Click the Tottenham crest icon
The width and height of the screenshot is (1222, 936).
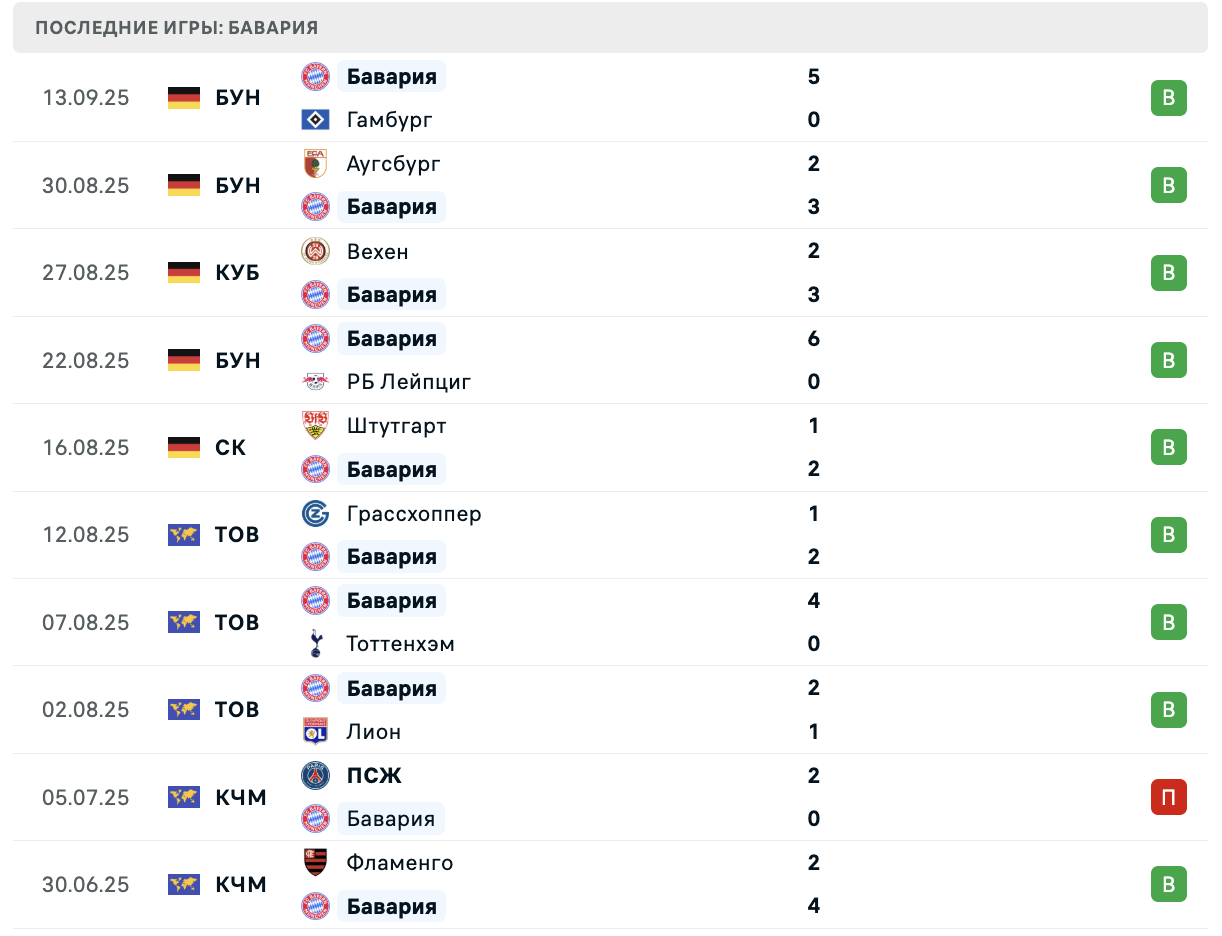(x=316, y=644)
